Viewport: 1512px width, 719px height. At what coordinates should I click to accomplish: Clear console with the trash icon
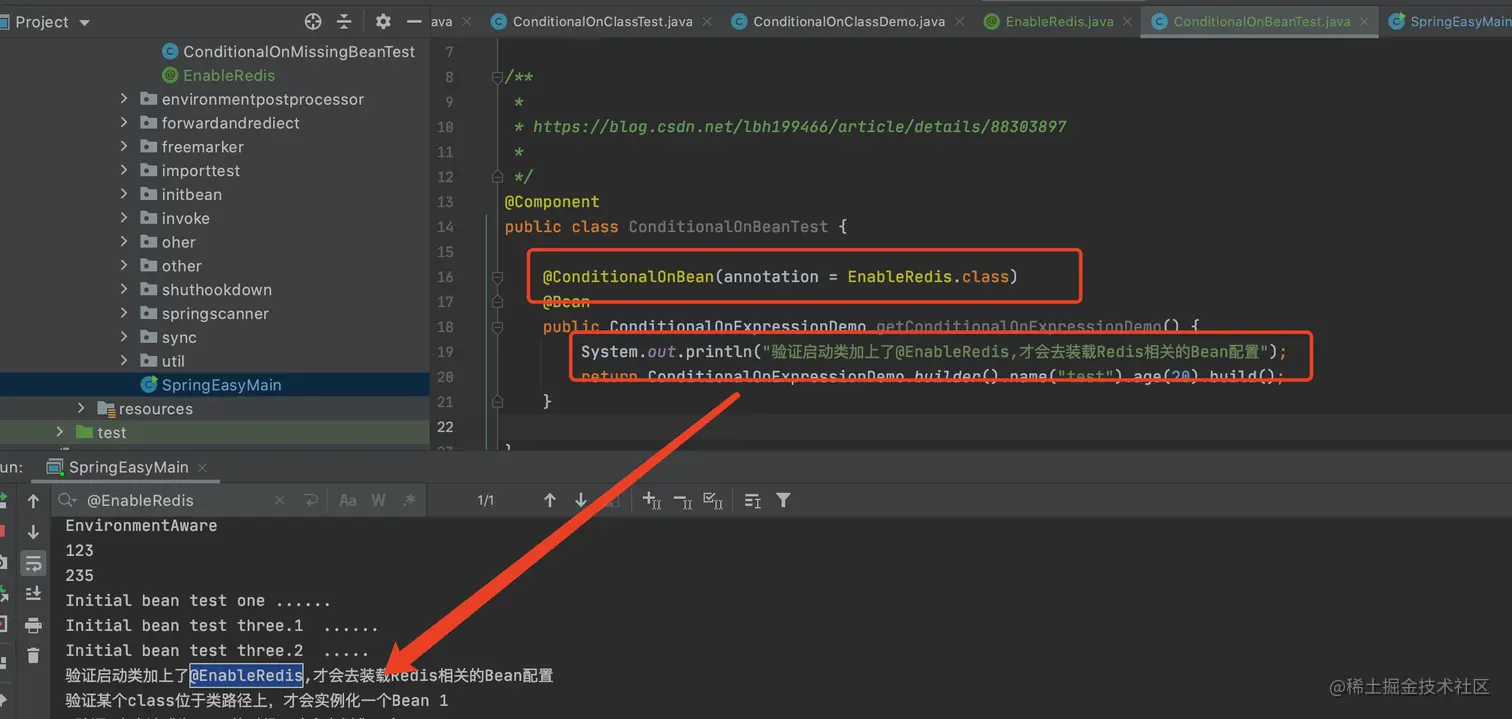(x=33, y=656)
